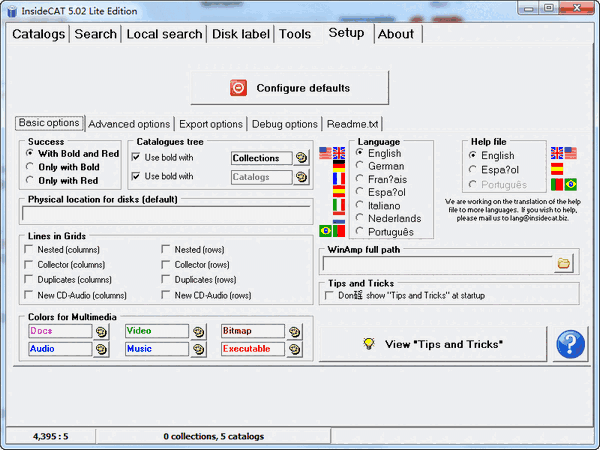Viewport: 600px width, 450px height.
Task: Browse for WinAmp path folder icon
Action: [x=564, y=263]
